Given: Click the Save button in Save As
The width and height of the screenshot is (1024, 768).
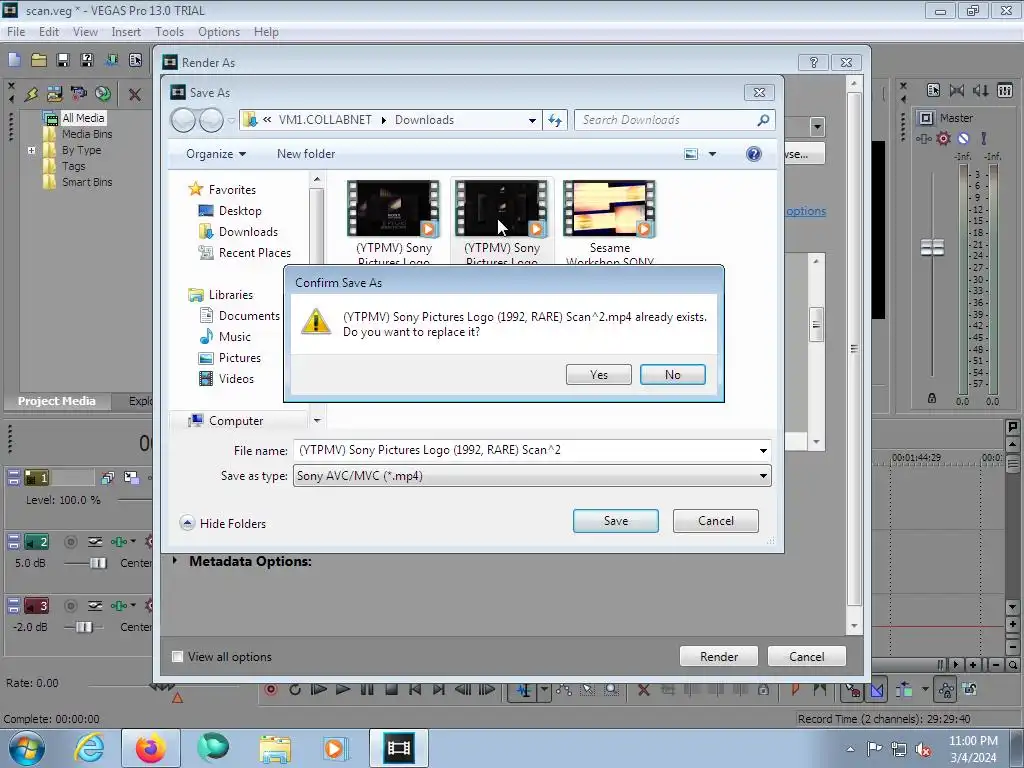Looking at the screenshot, I should 616,520.
